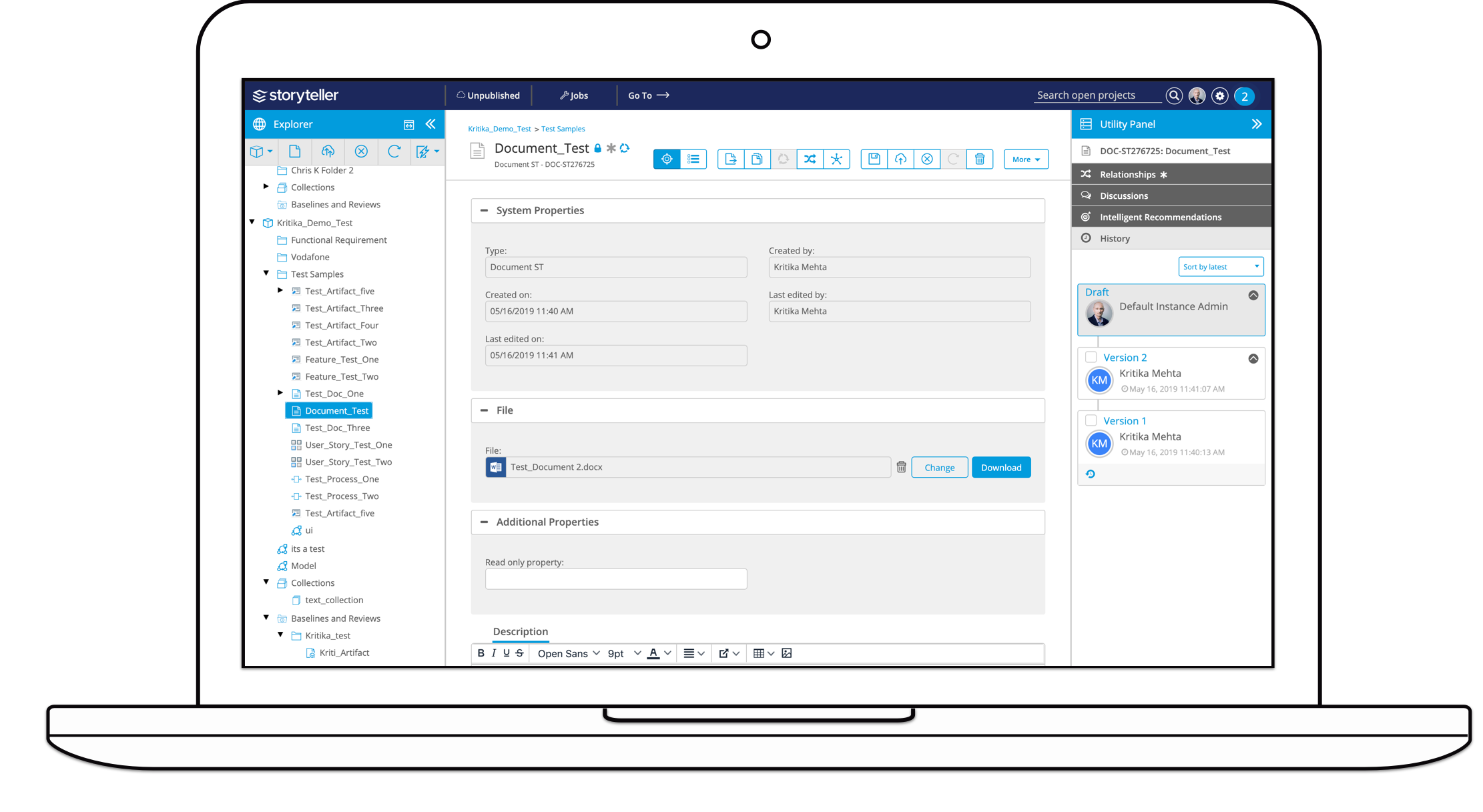Open the notifications badge showing 2

coord(1244,96)
